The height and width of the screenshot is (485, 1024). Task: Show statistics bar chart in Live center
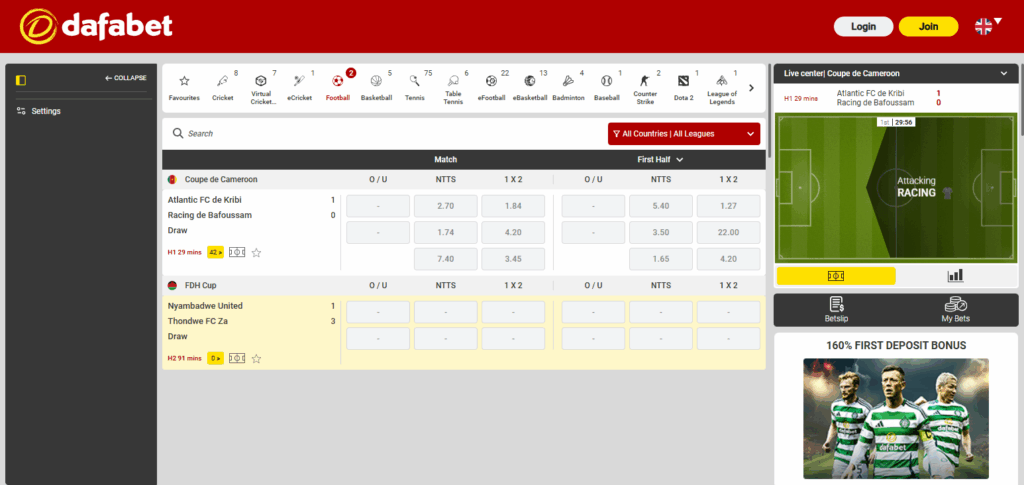click(x=955, y=276)
